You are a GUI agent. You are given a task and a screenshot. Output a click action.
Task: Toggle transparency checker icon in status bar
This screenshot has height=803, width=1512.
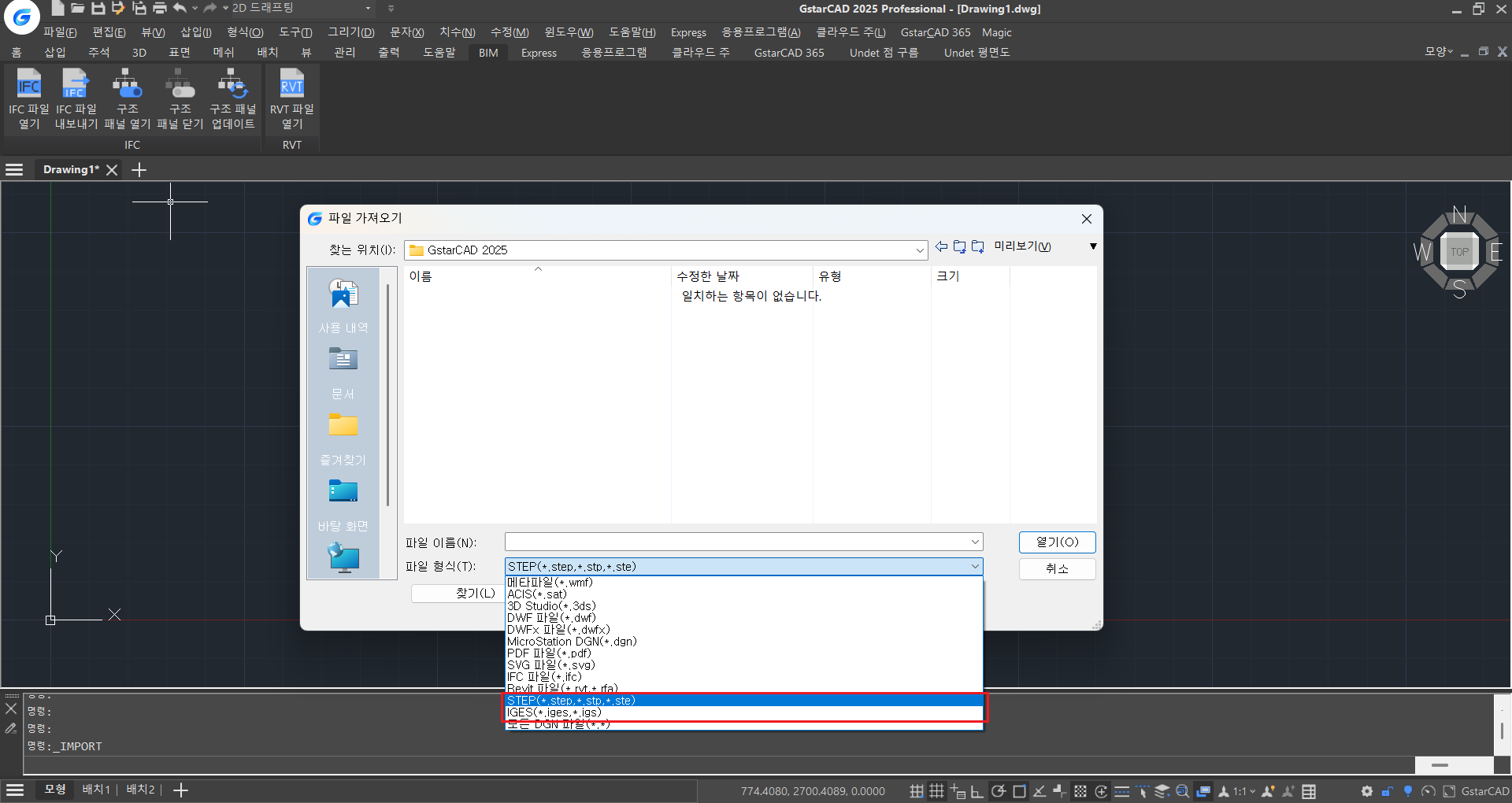1080,791
